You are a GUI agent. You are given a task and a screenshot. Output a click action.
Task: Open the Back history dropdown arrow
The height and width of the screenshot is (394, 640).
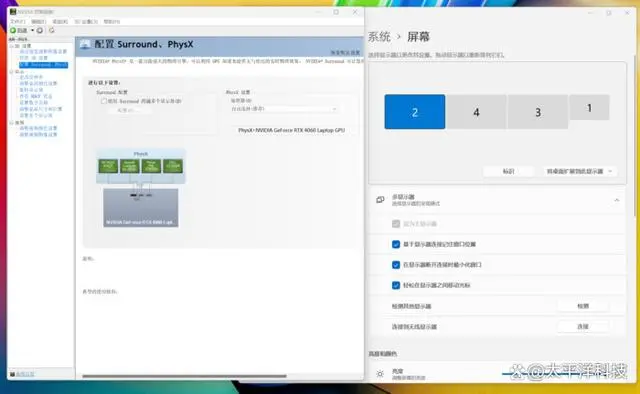tap(32, 30)
